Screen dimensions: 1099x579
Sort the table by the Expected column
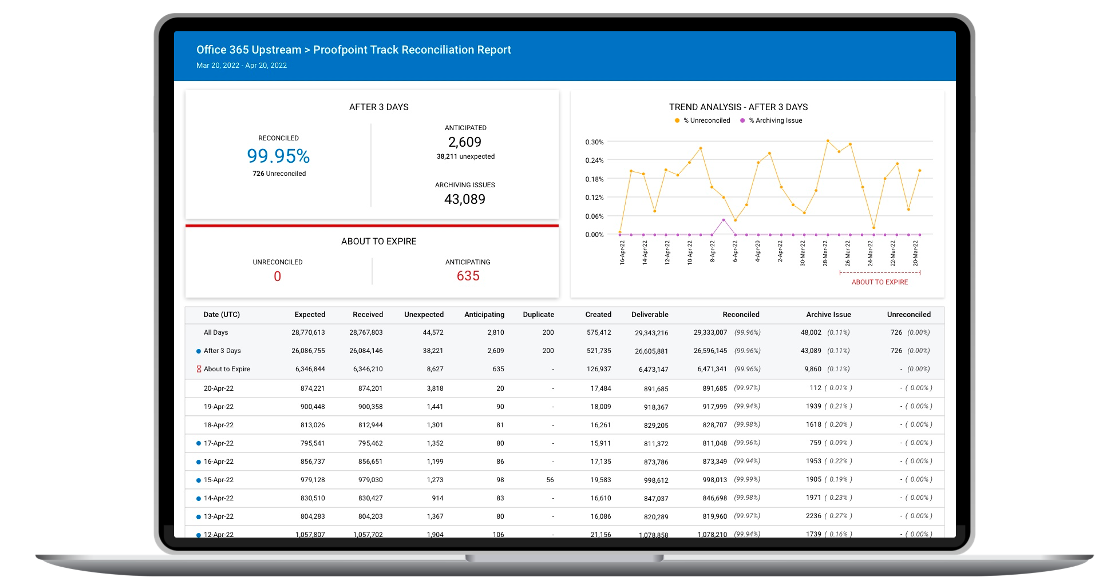(x=310, y=314)
